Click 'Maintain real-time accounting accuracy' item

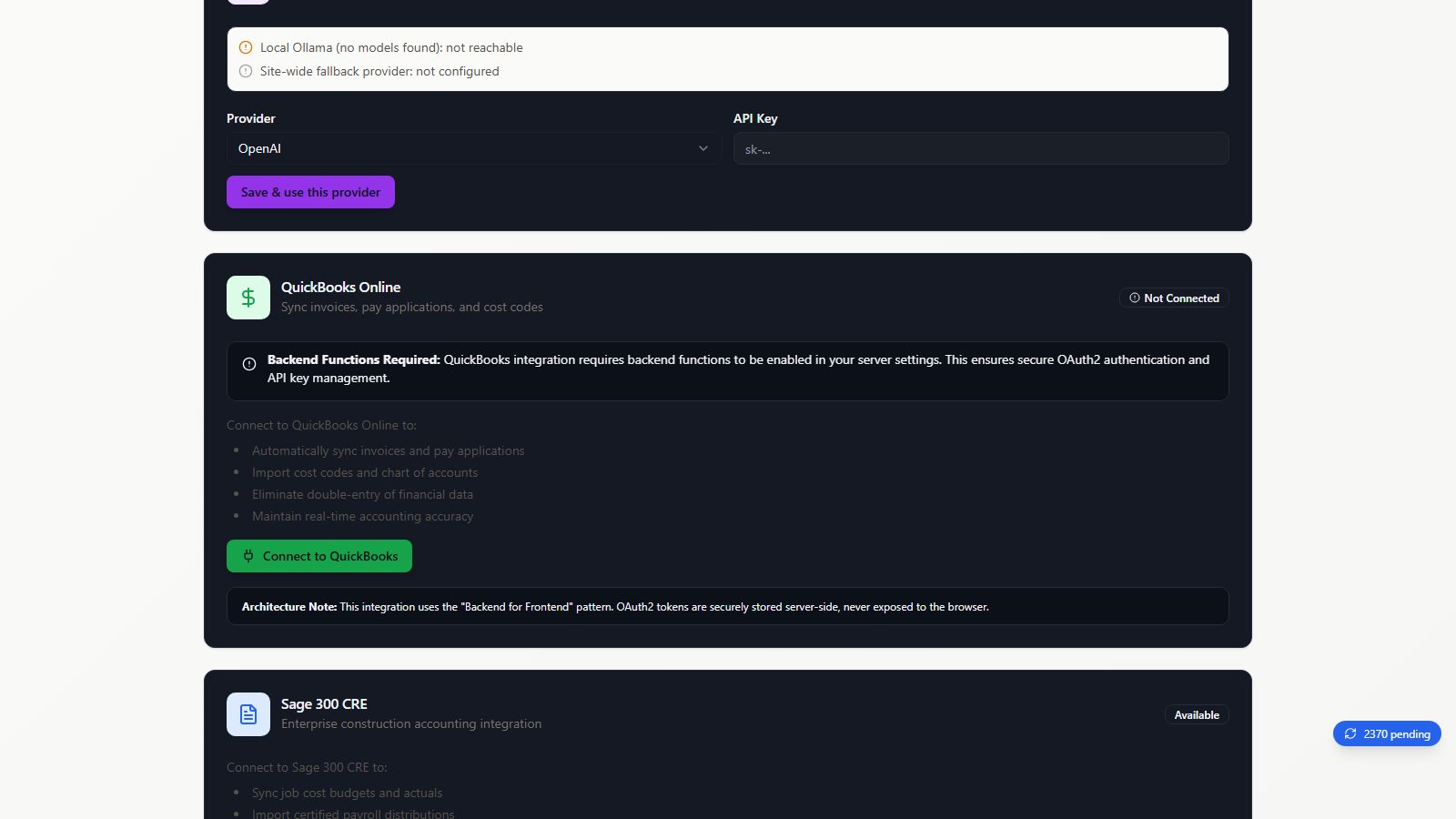click(x=363, y=516)
